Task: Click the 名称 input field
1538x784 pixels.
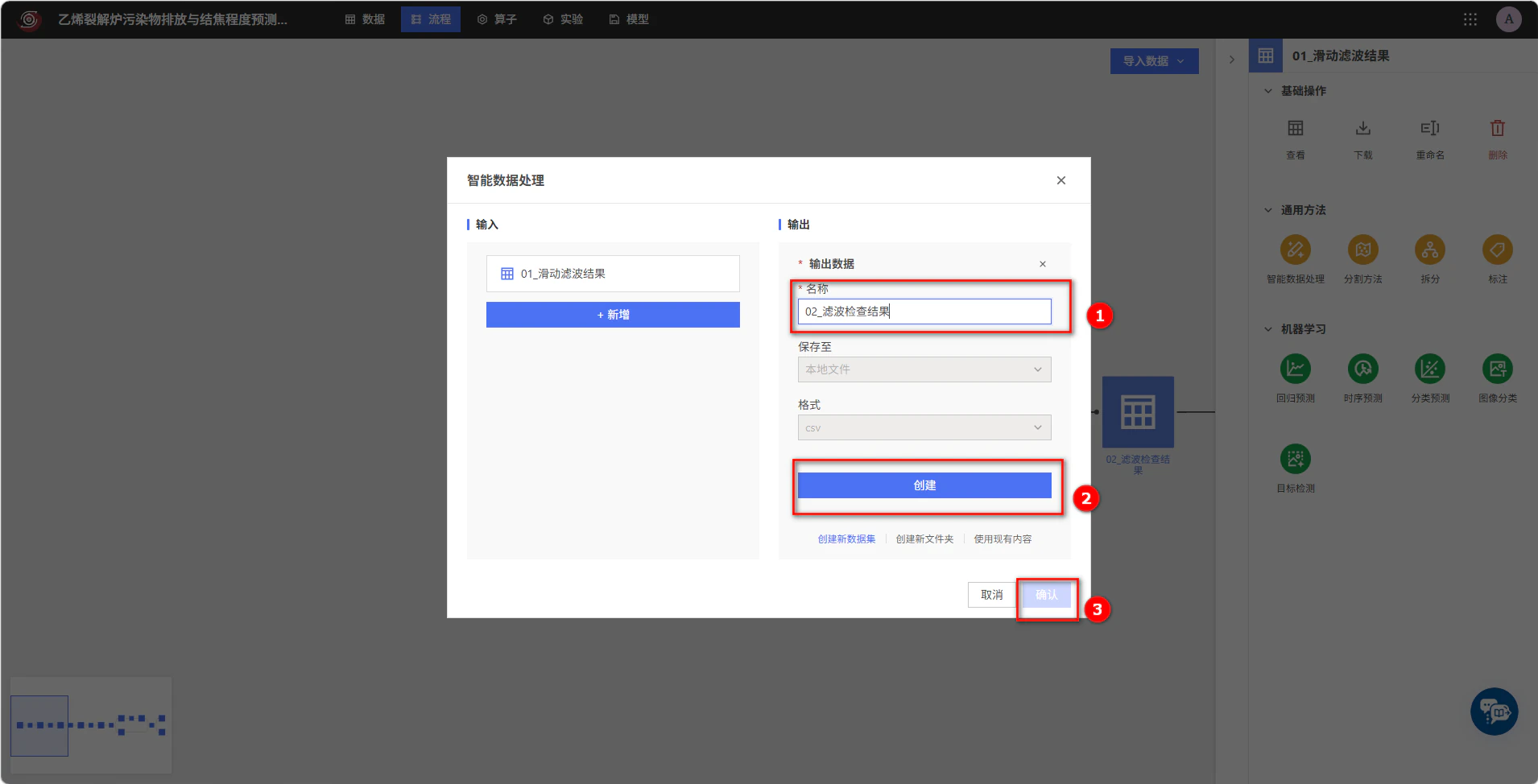Action: pos(924,312)
